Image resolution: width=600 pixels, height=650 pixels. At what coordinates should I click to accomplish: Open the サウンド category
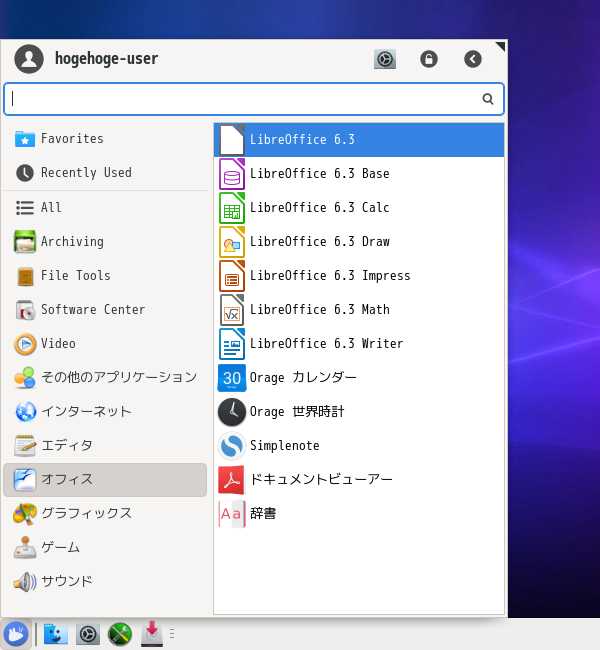(105, 582)
